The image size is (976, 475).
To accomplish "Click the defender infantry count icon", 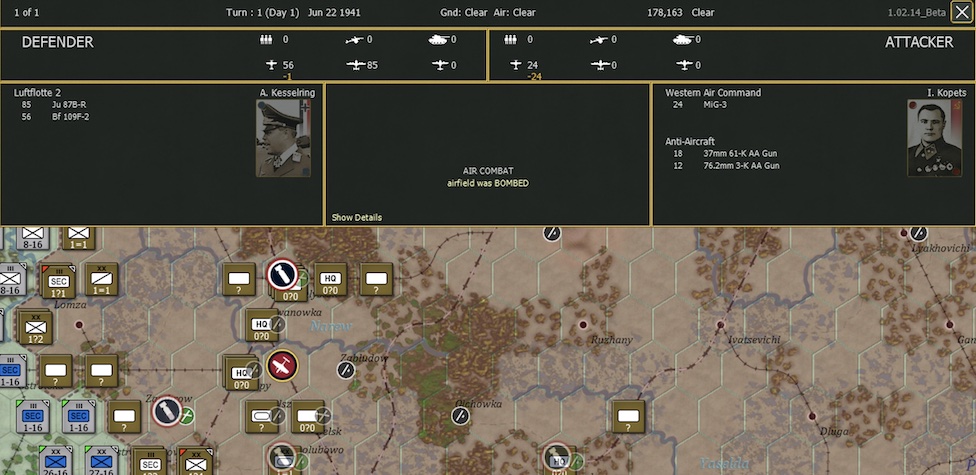I will tap(266, 40).
